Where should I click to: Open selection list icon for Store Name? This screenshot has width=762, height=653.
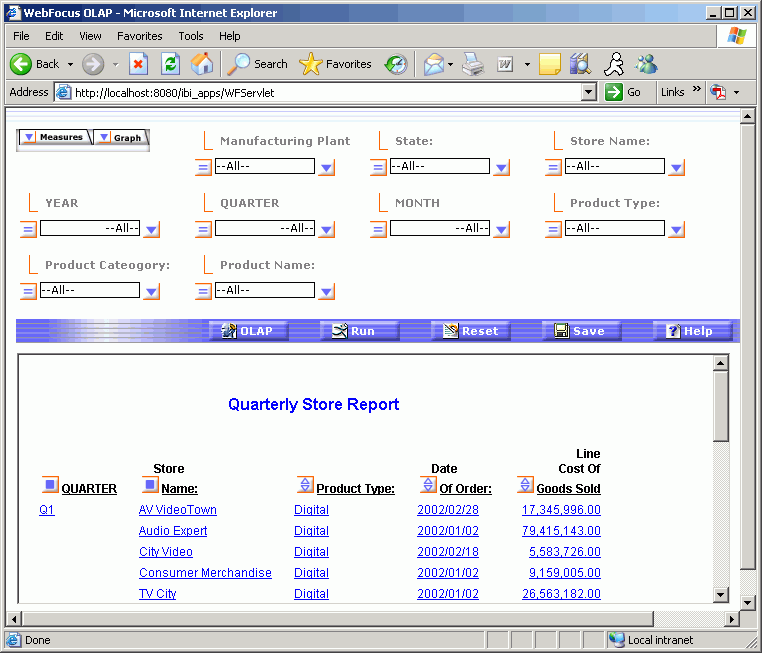tap(553, 168)
